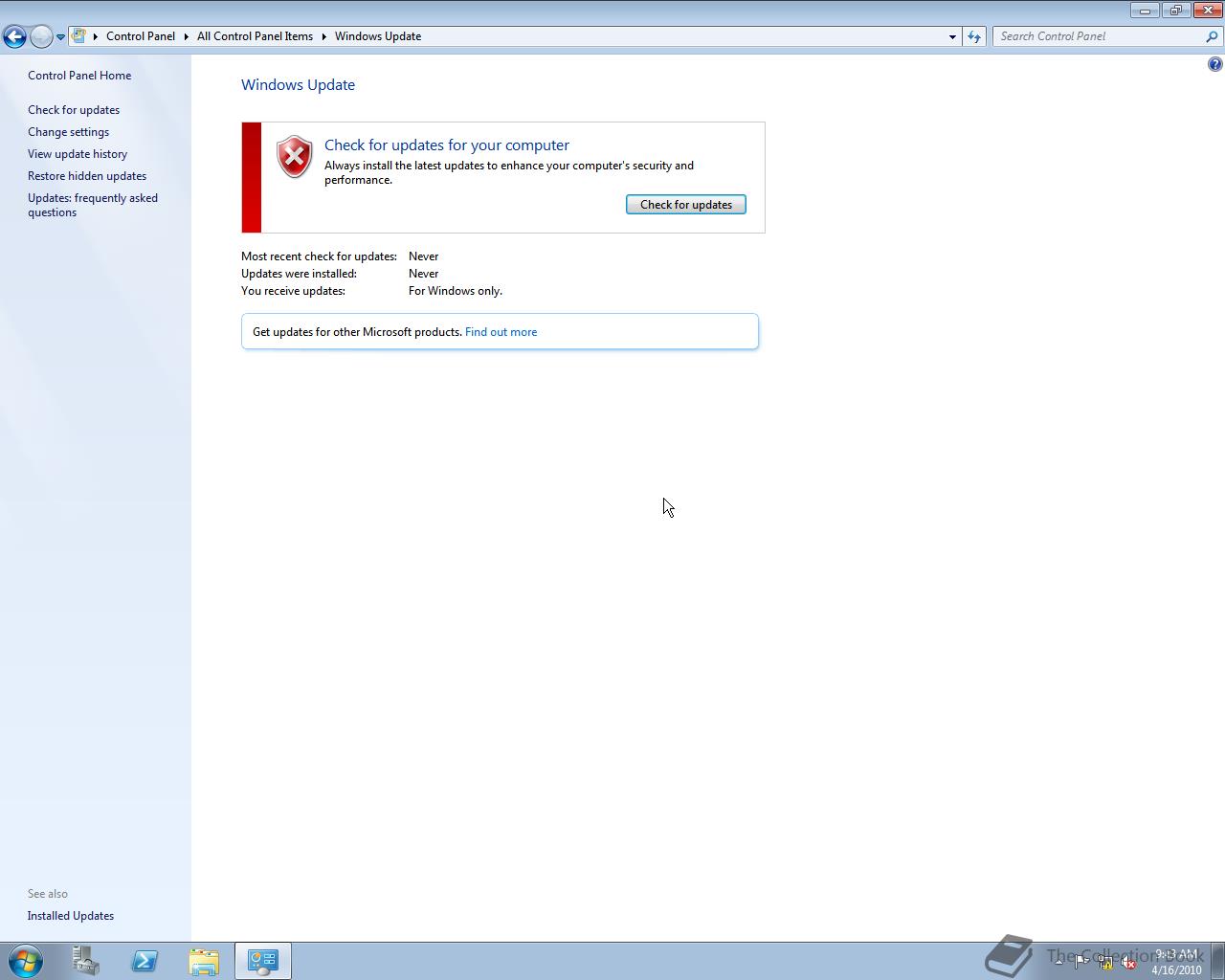Open the Action Center flag icon
Viewport: 1225px width, 980px height.
[1081, 963]
